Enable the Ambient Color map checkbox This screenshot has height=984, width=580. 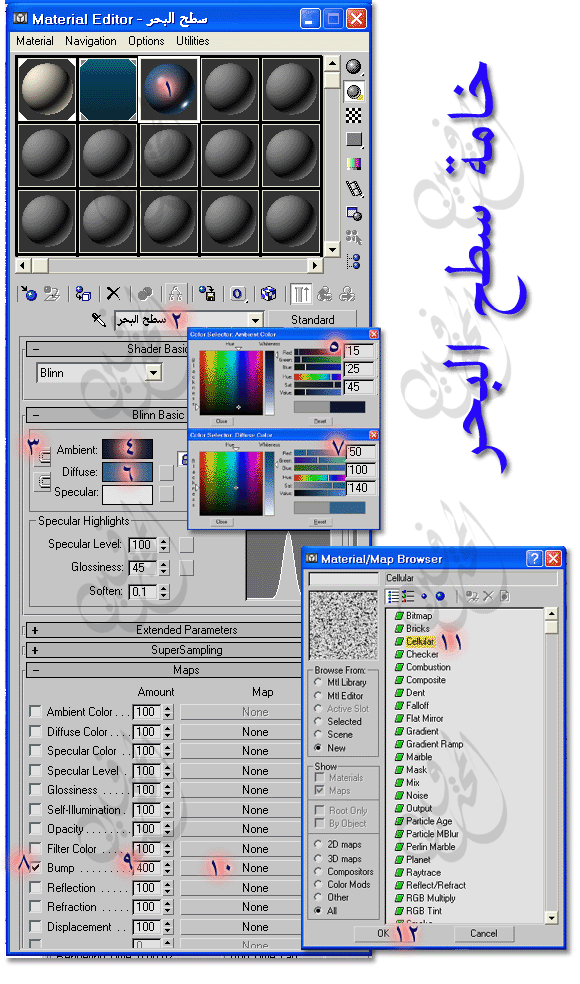pyautogui.click(x=36, y=712)
